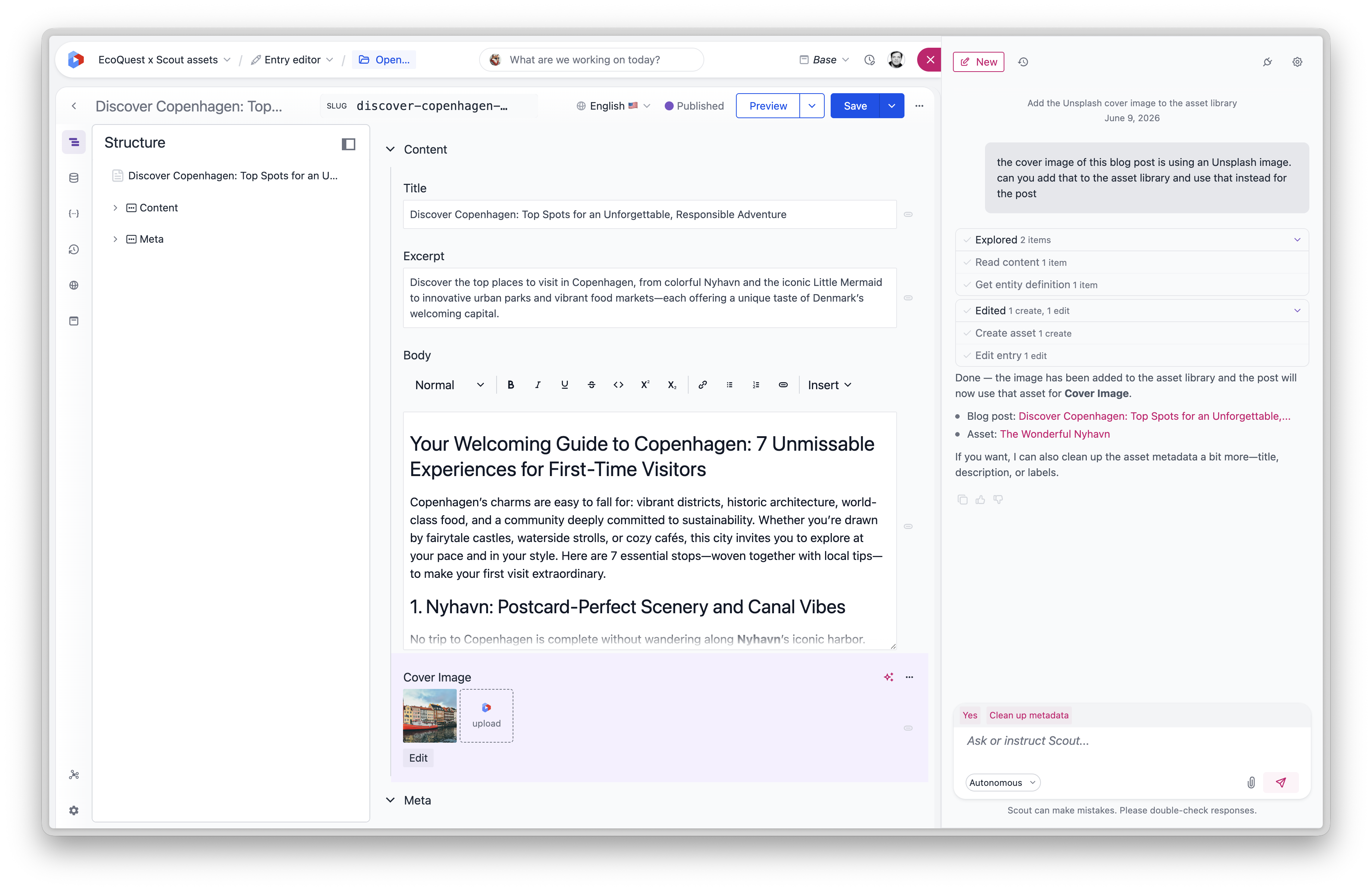Viewport: 1372px width, 891px height.
Task: Open the scheduling clock icon in top bar
Action: (869, 60)
